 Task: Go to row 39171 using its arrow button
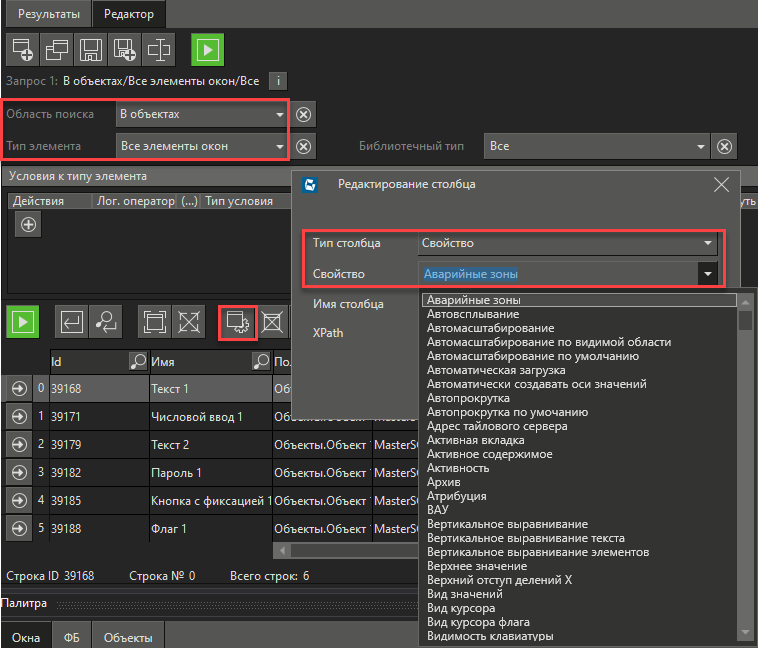[x=19, y=416]
